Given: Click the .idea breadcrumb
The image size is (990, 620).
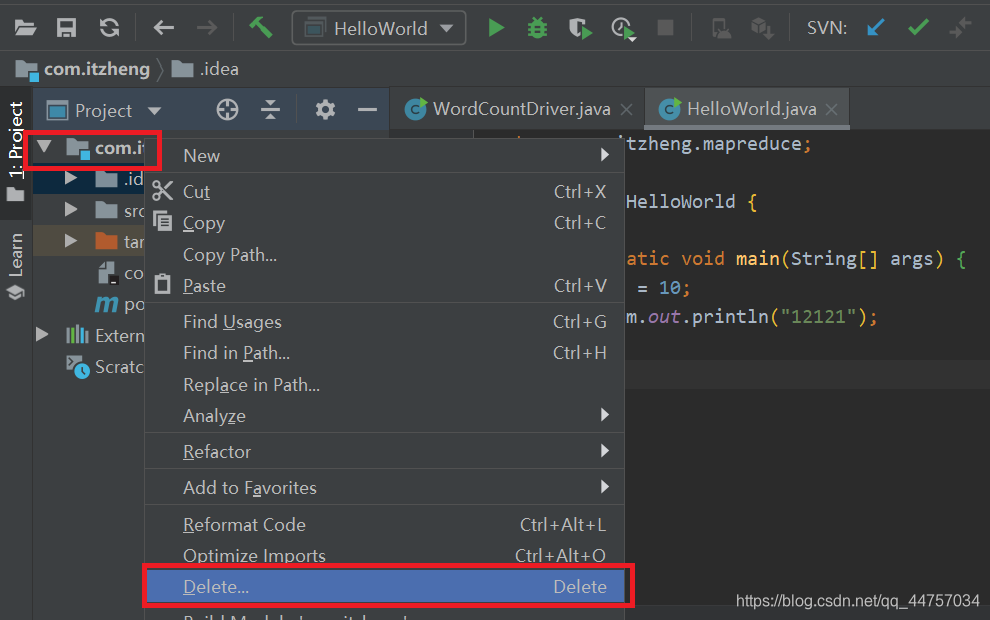Looking at the screenshot, I should click(x=205, y=69).
